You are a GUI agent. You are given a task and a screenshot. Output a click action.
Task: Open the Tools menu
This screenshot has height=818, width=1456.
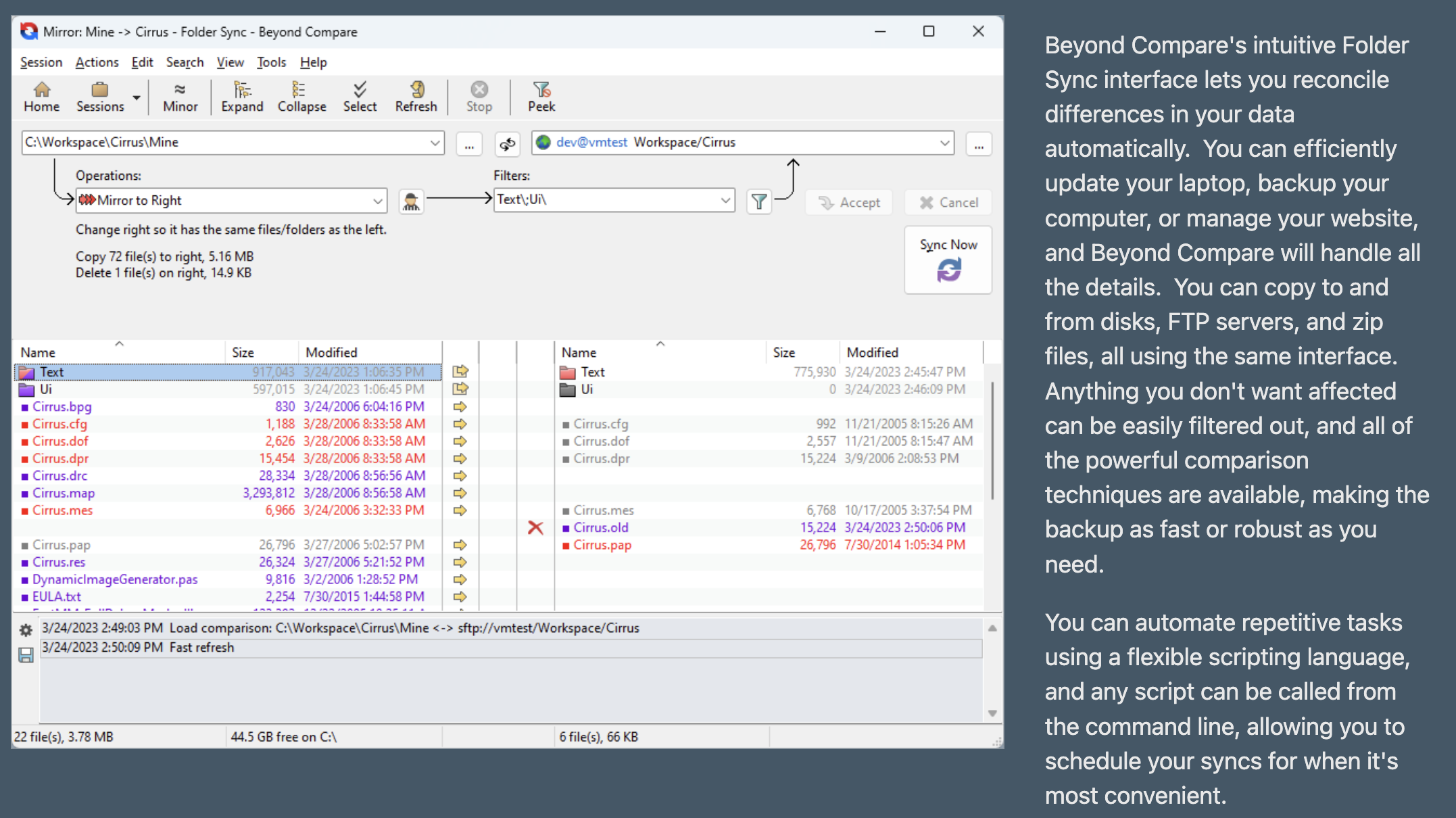pyautogui.click(x=271, y=62)
